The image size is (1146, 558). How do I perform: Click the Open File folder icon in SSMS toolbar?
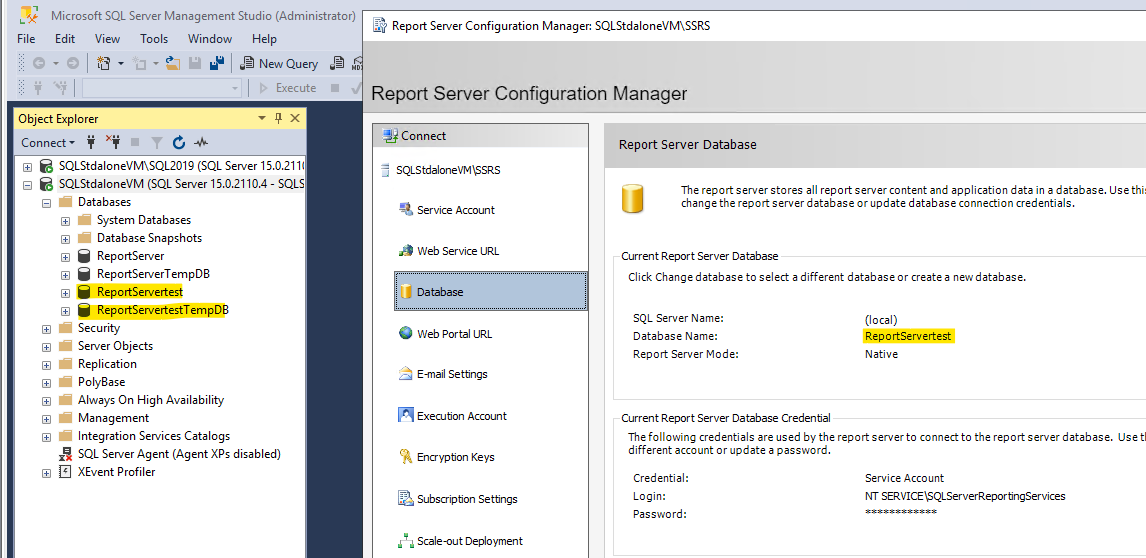tap(172, 64)
